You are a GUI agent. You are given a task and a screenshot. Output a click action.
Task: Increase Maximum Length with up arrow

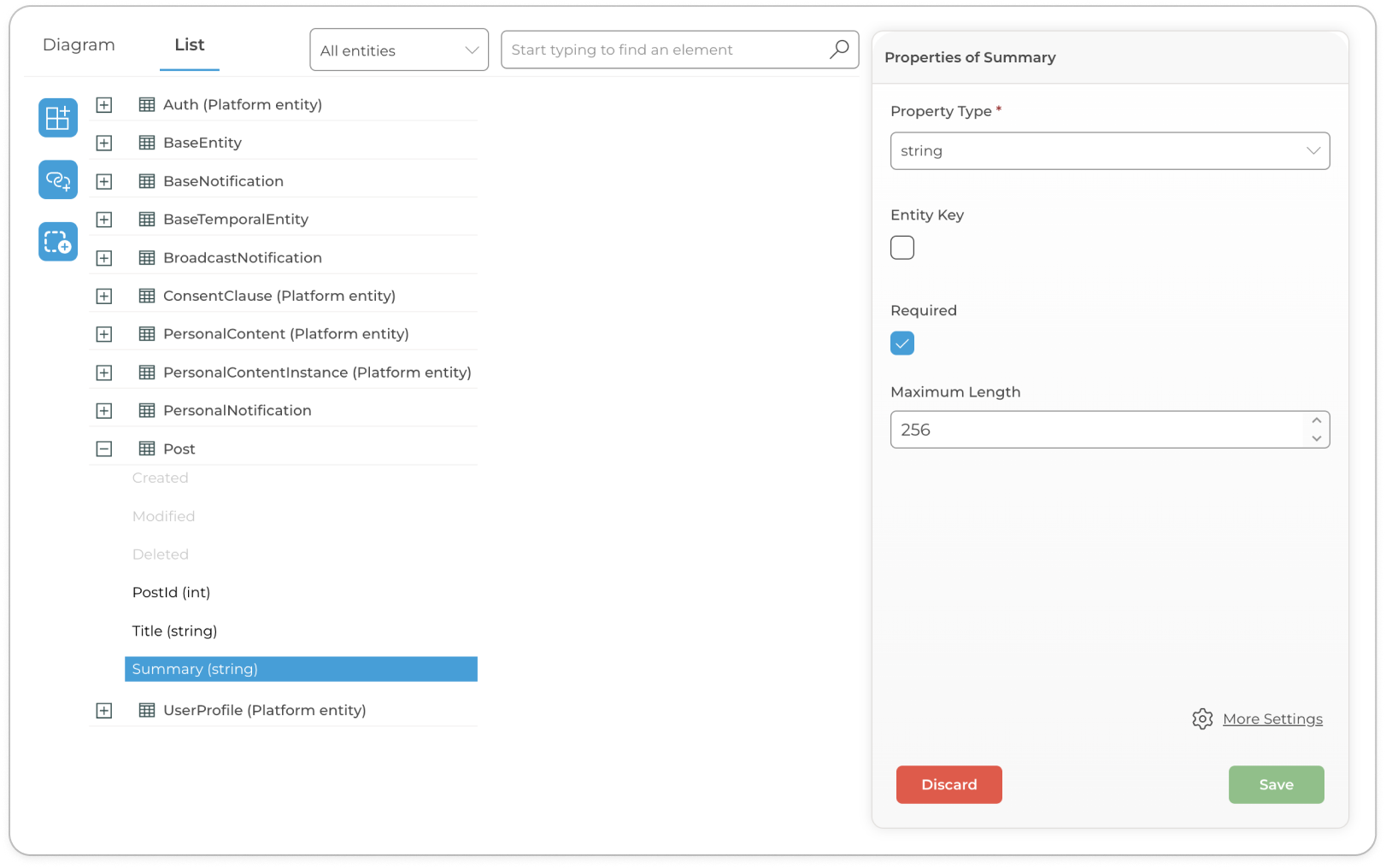coord(1317,420)
